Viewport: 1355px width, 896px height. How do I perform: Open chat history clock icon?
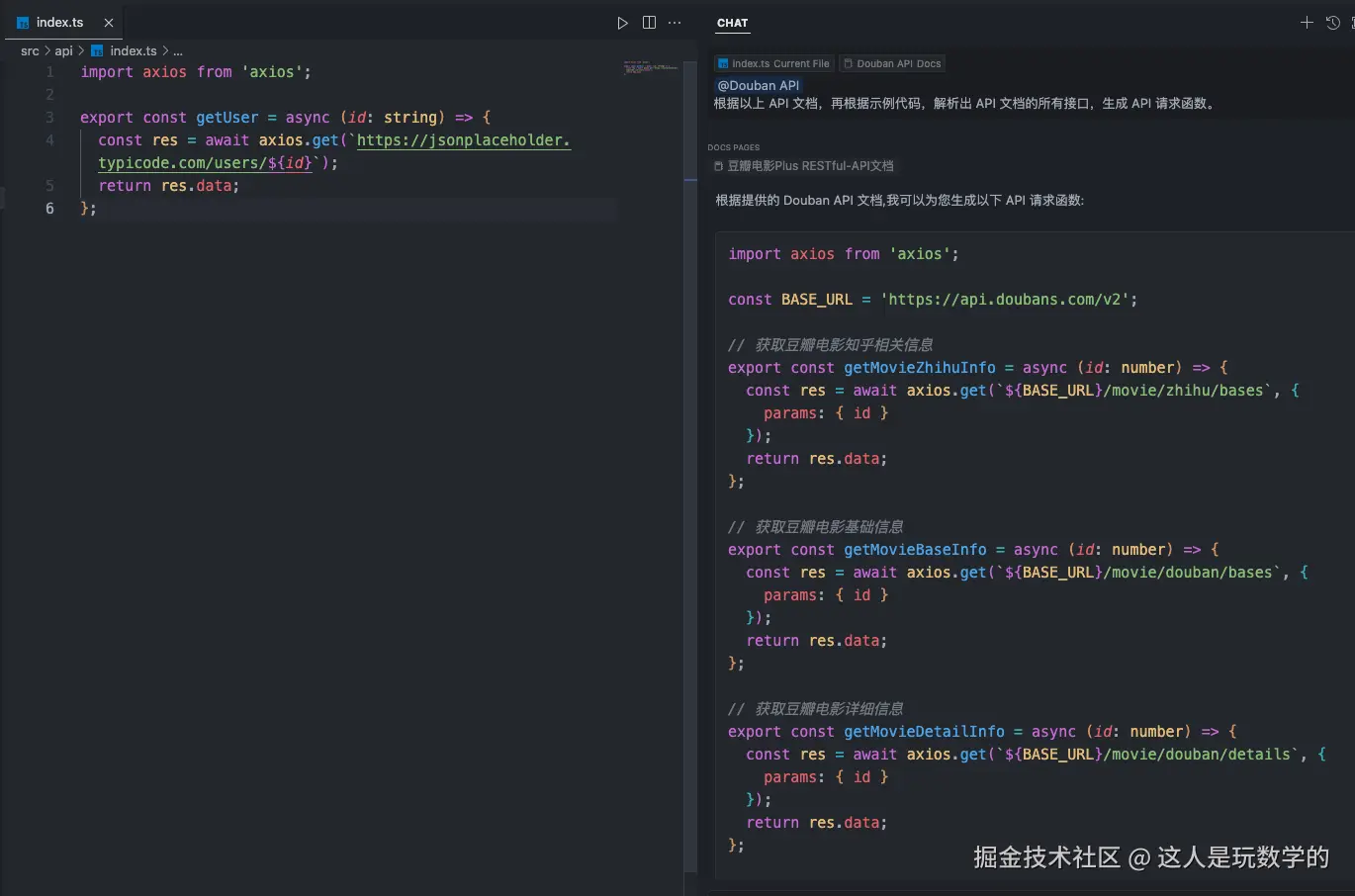point(1333,23)
